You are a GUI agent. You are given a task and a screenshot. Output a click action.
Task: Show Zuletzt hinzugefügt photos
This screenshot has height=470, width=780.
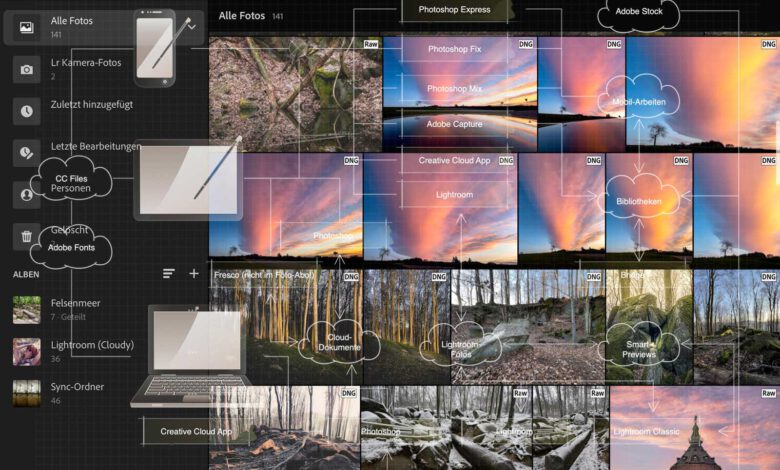click(x=92, y=104)
